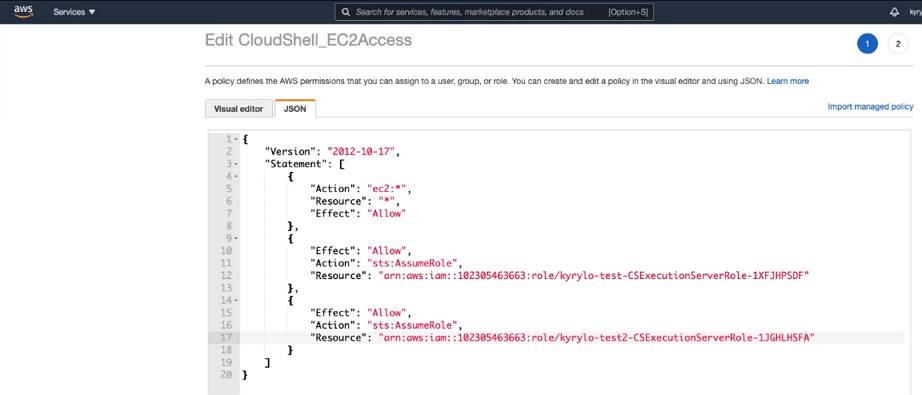This screenshot has height=395, width=922.
Task: Collapse the first statement block on line 4
Action: [236, 176]
